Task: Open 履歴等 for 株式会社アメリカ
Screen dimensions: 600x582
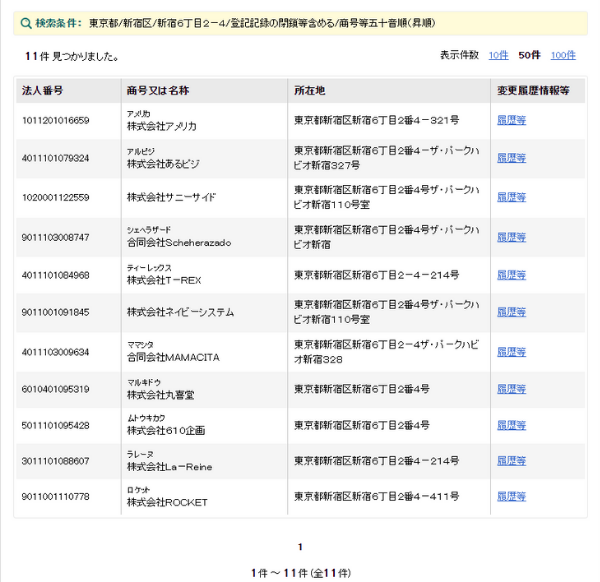Action: click(x=511, y=121)
